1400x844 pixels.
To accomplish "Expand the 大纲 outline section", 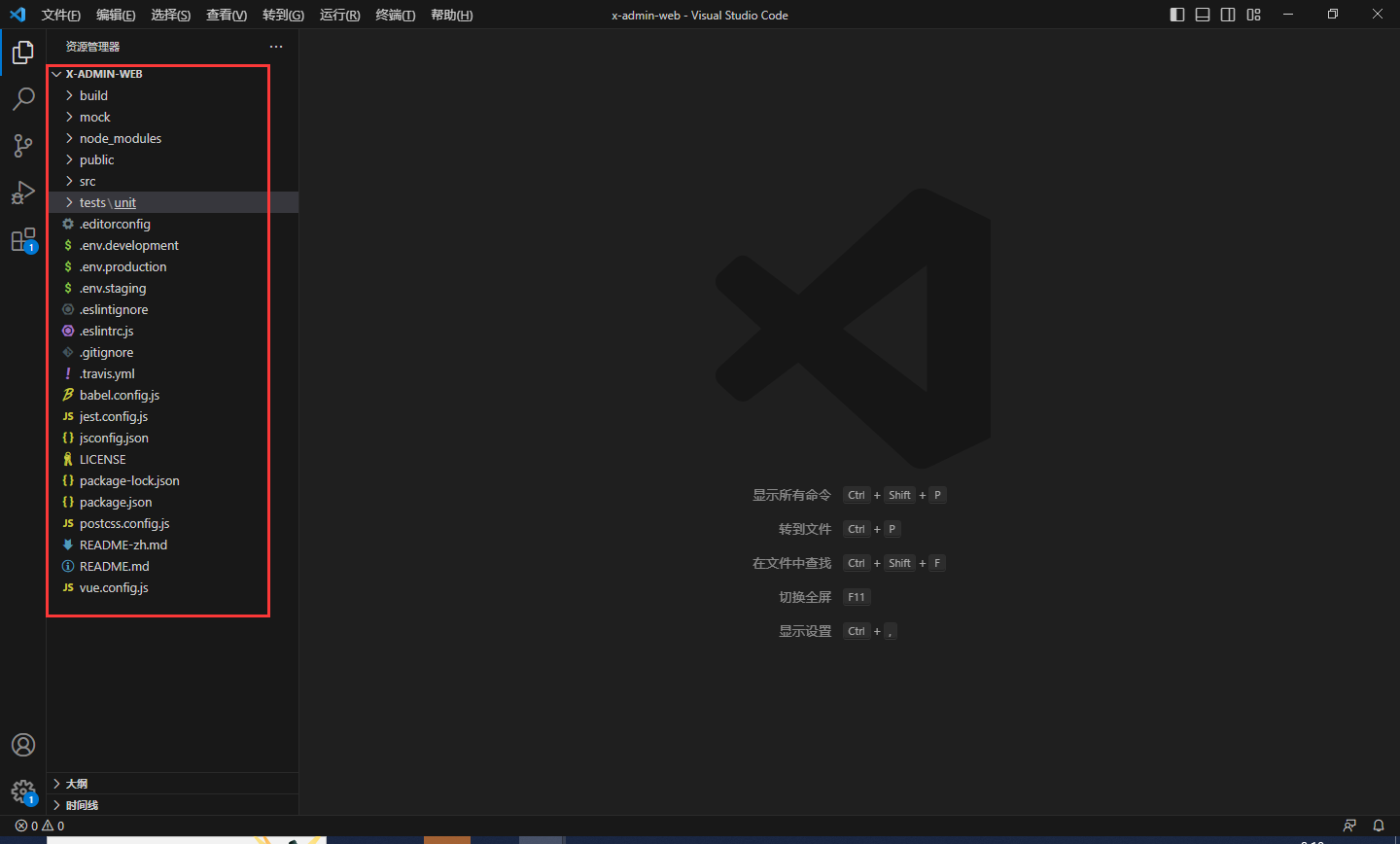I will coord(173,784).
